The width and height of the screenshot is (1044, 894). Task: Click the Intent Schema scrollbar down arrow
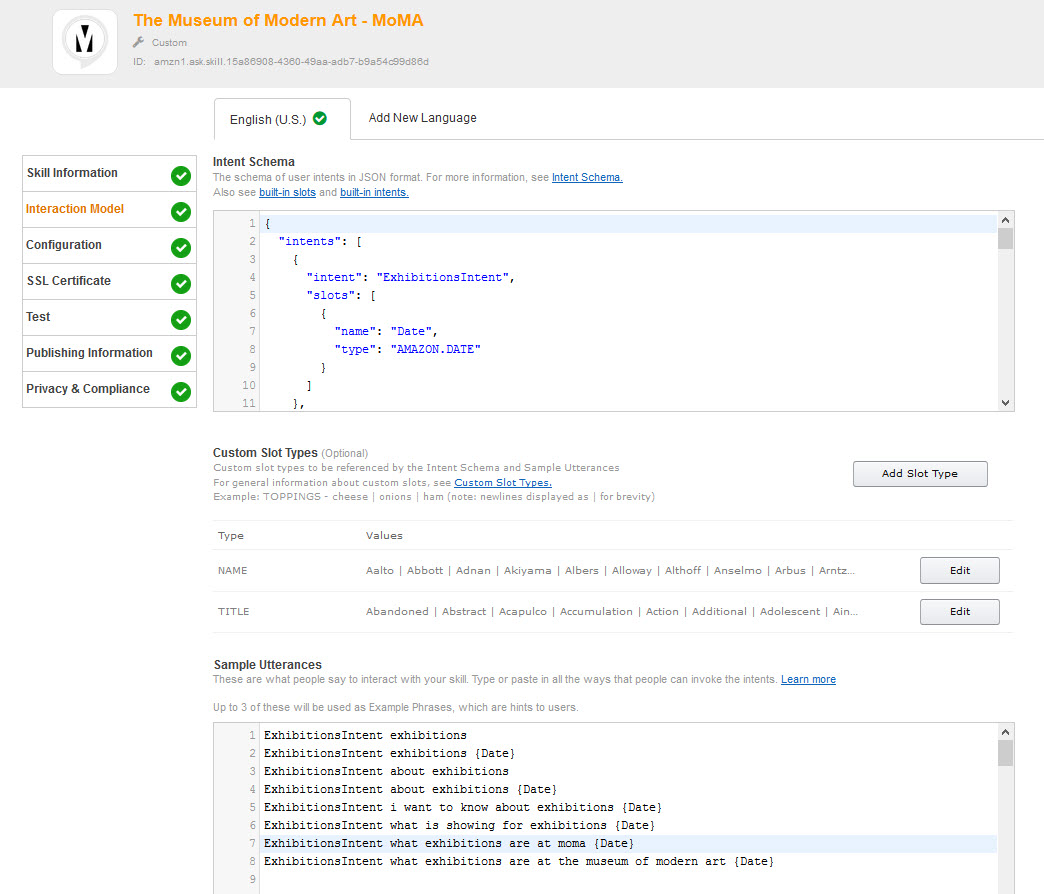[1005, 403]
